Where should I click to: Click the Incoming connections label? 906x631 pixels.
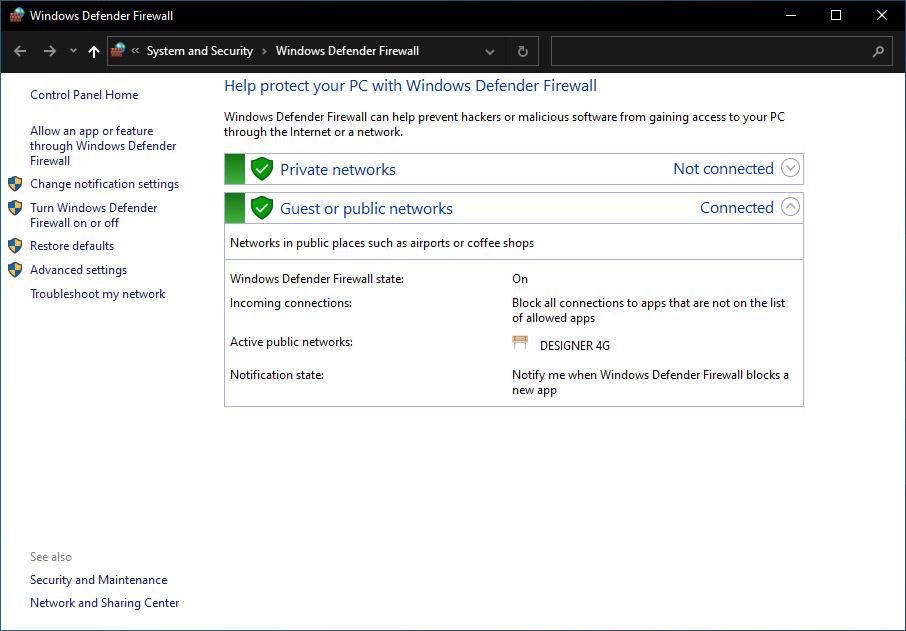pyautogui.click(x=291, y=303)
